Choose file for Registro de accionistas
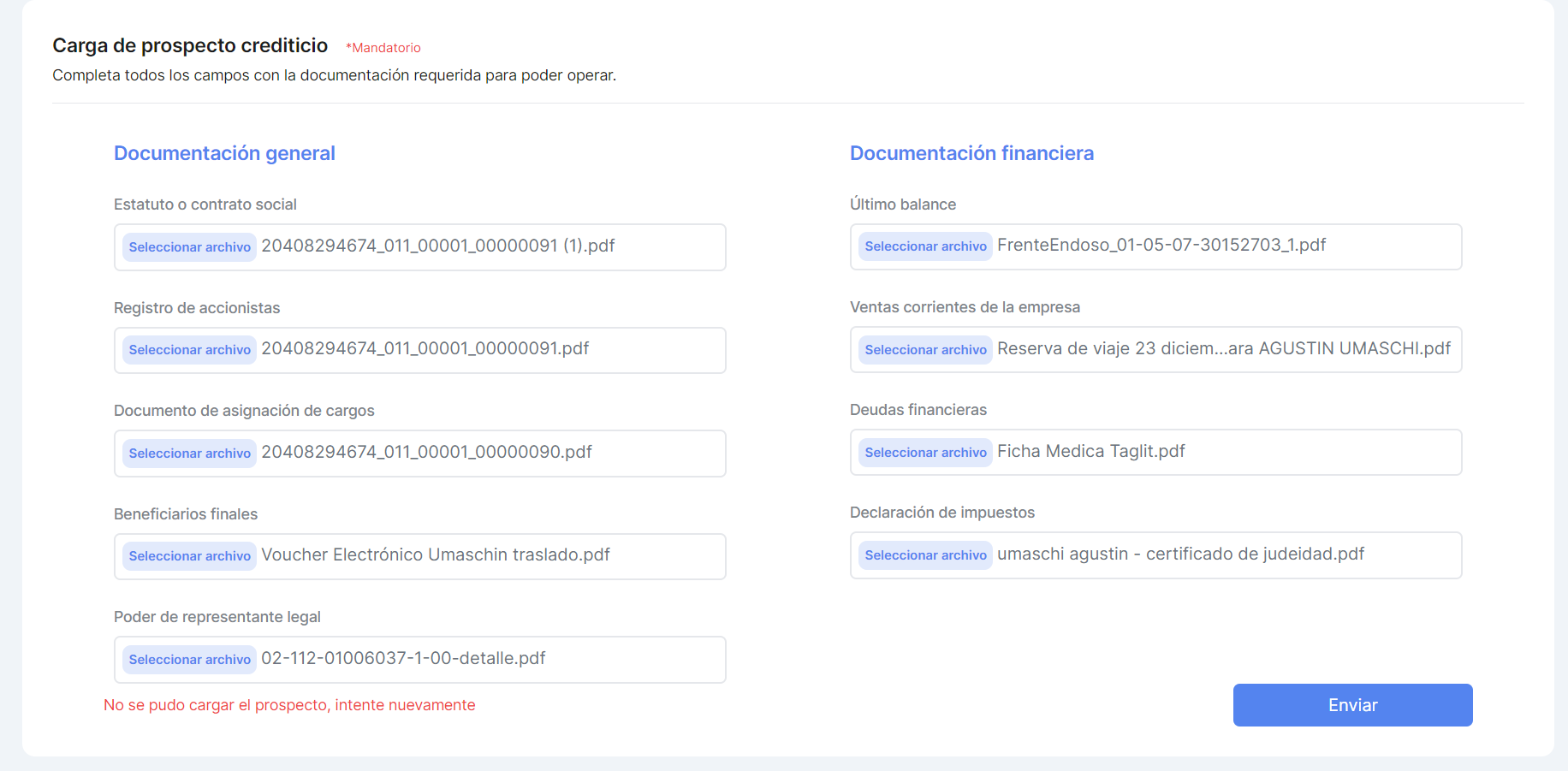 tap(189, 350)
